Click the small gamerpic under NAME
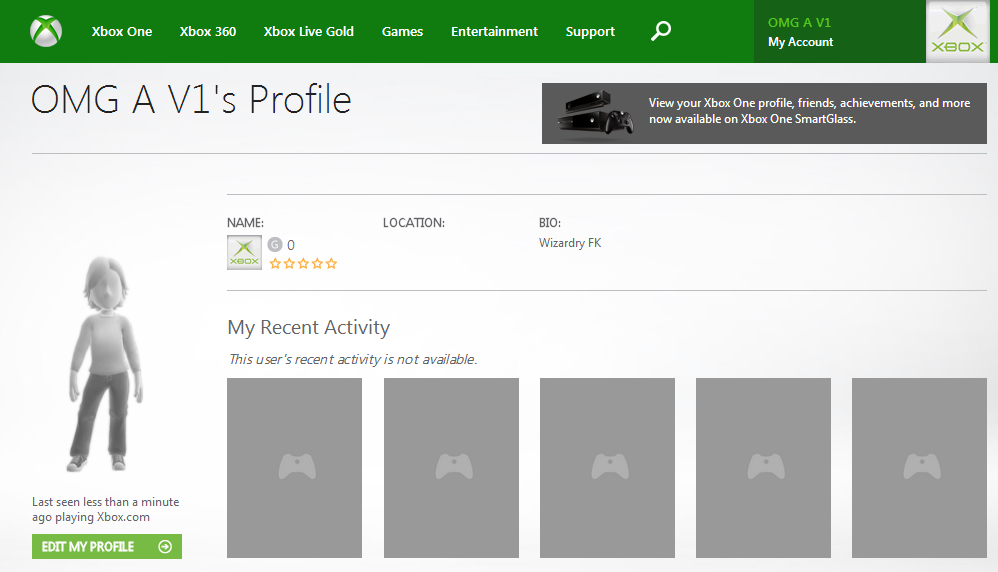This screenshot has width=998, height=572. point(244,253)
